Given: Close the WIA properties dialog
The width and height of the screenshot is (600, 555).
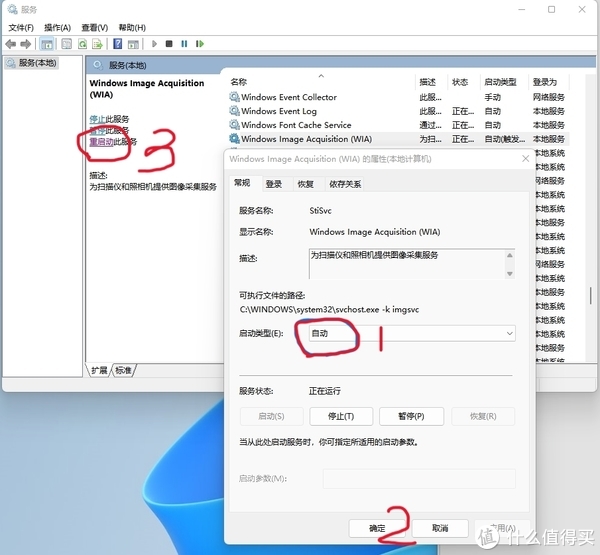Looking at the screenshot, I should [x=526, y=158].
